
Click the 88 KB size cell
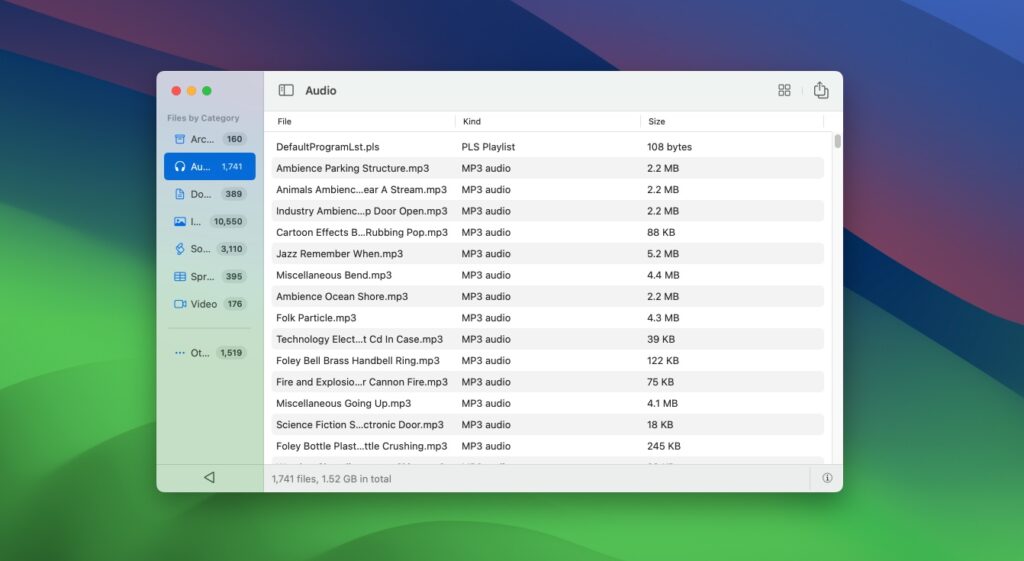point(661,232)
